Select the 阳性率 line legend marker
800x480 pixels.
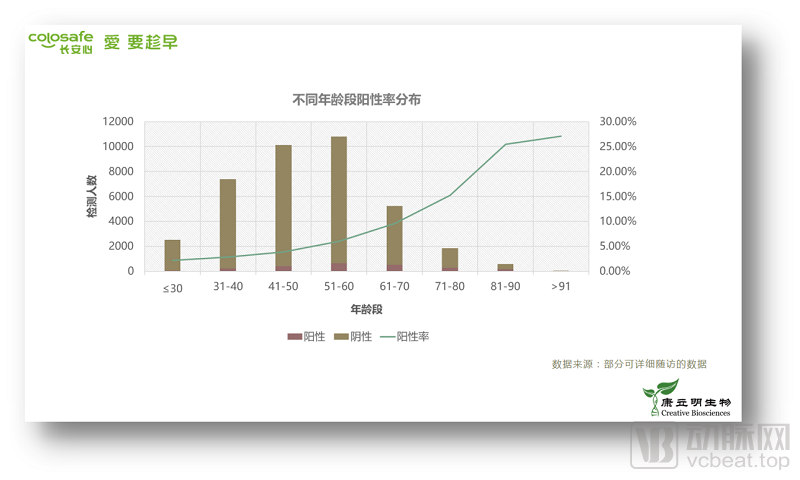(389, 337)
